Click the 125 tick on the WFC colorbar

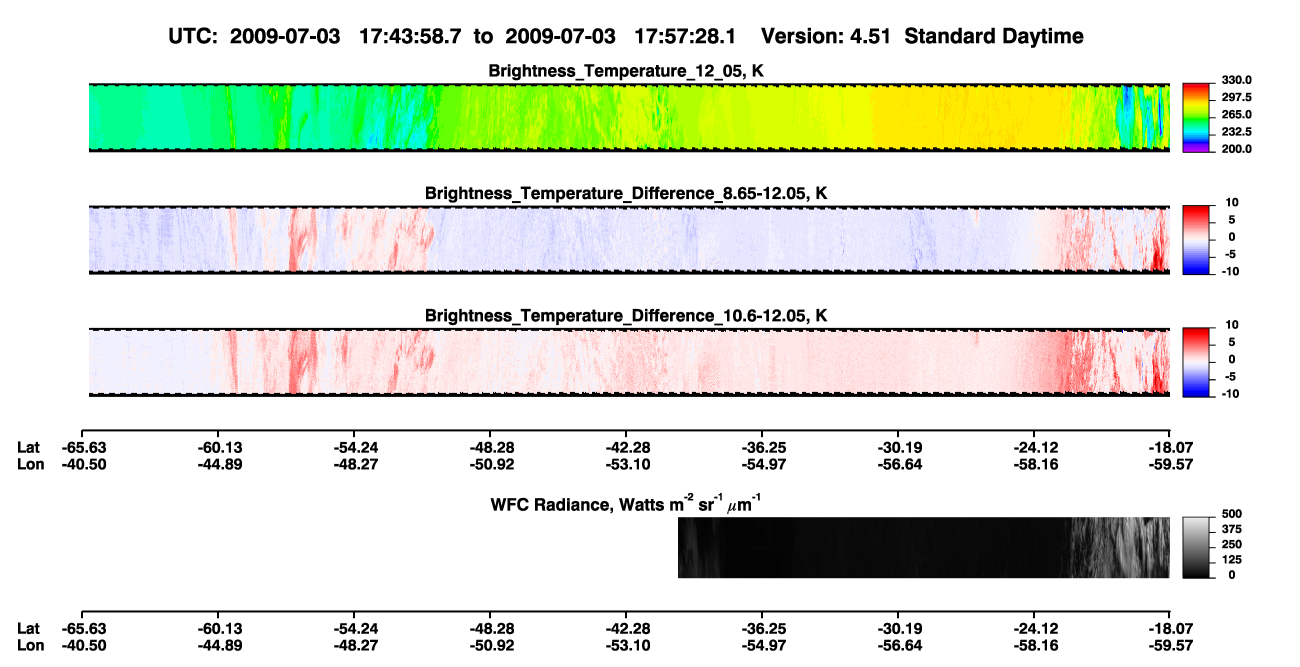tap(1232, 559)
